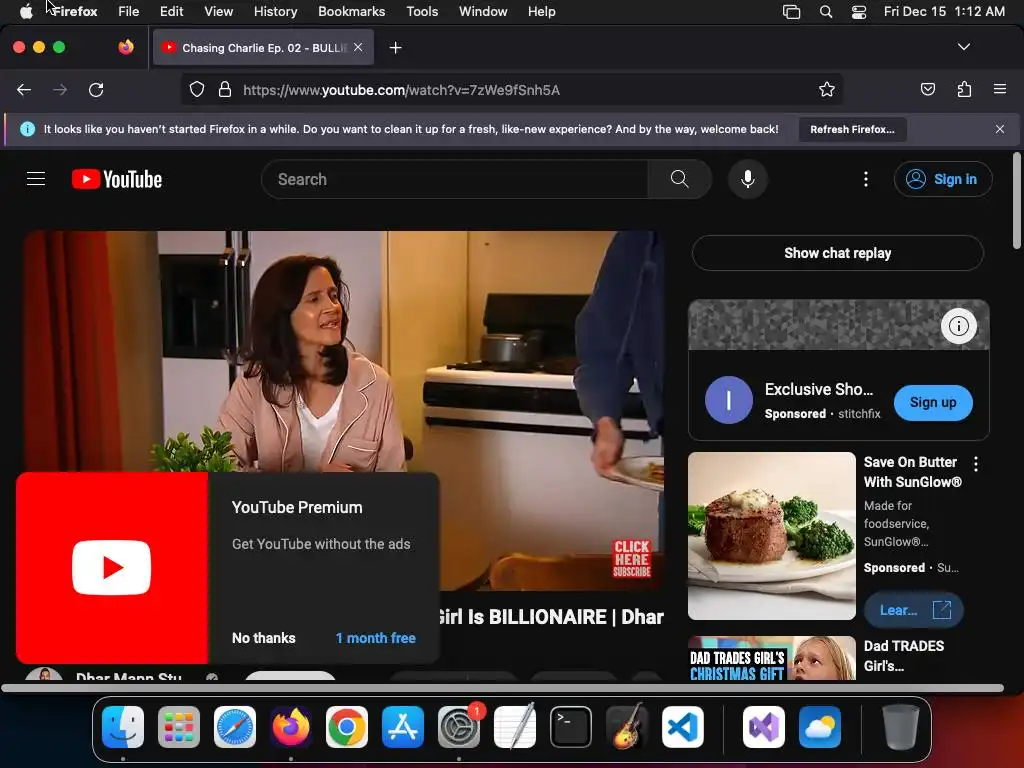Click the page vertical scrollbar
The width and height of the screenshot is (1024, 768).
[x=1016, y=200]
